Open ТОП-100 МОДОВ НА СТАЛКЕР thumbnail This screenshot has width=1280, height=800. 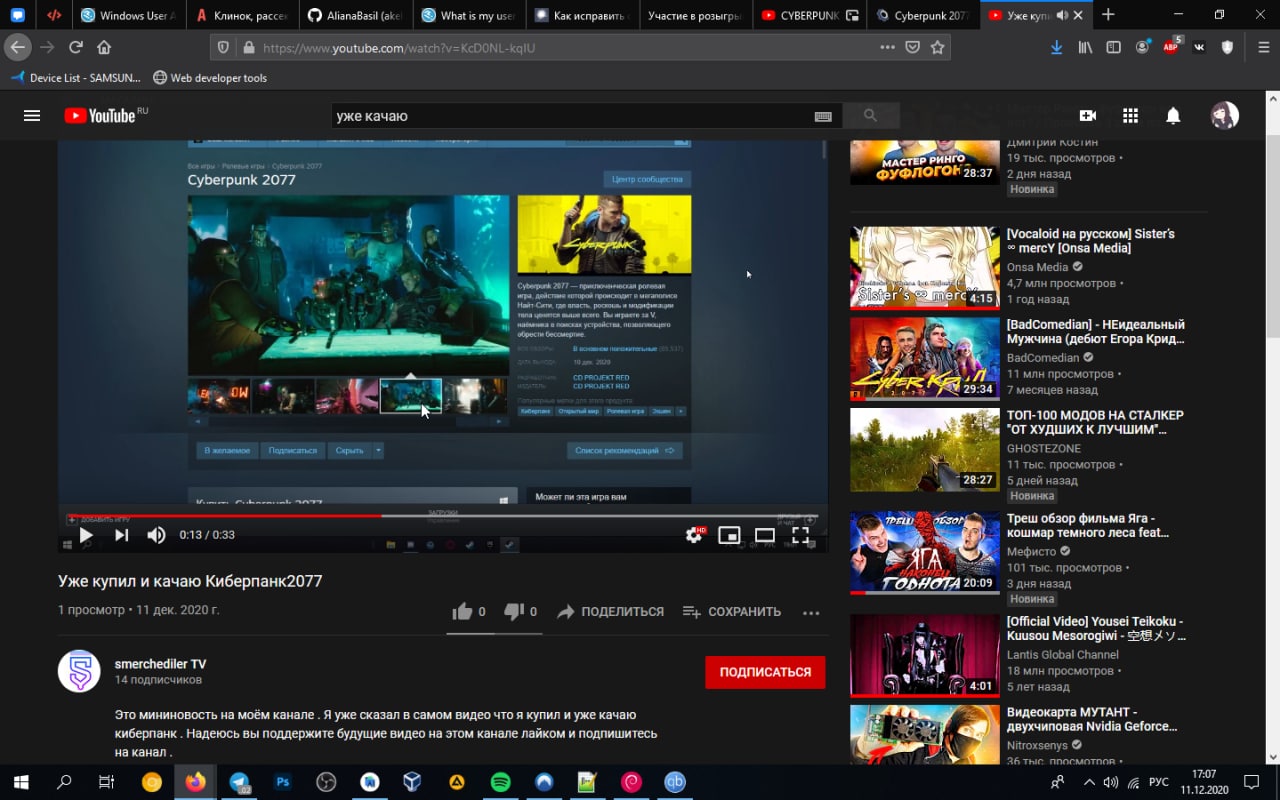point(925,449)
